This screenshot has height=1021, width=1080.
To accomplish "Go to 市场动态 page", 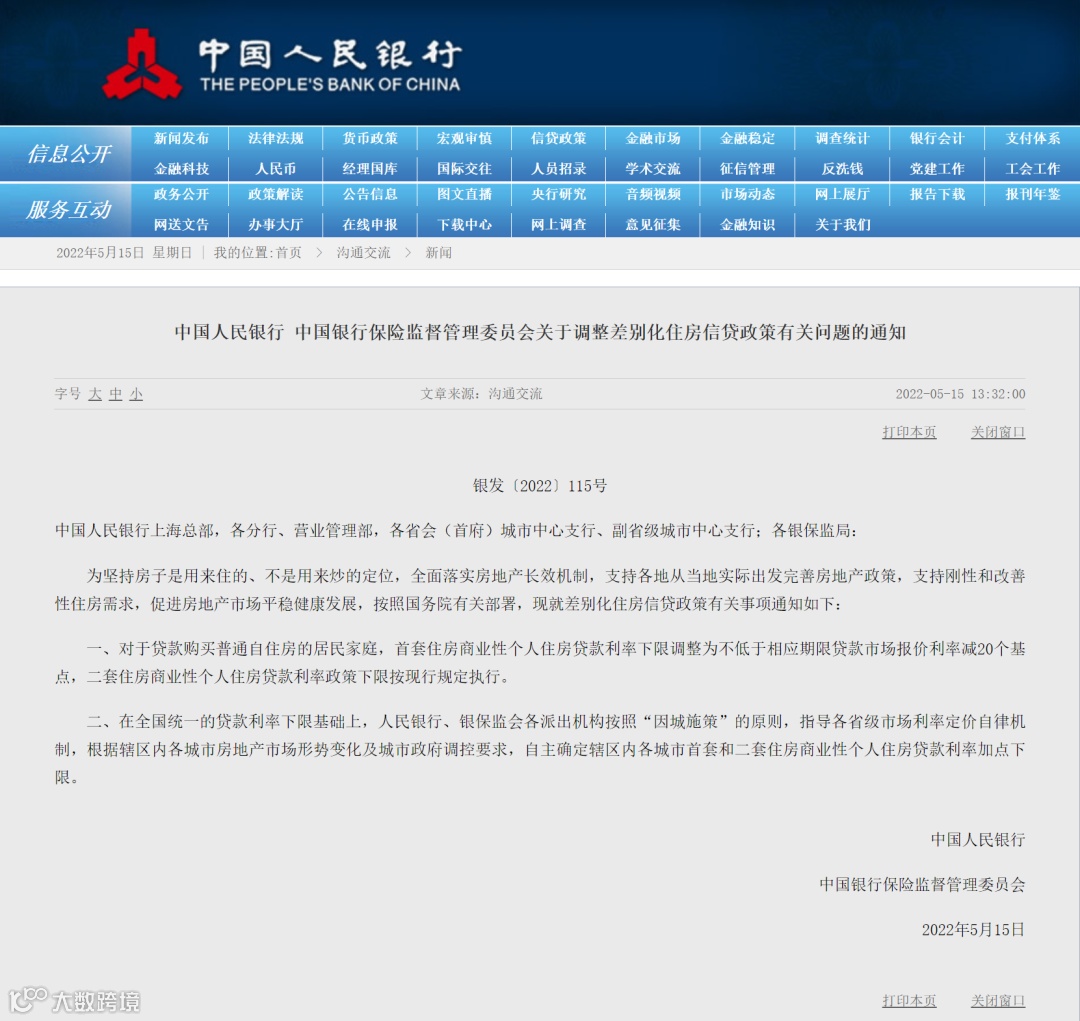I will click(x=747, y=194).
